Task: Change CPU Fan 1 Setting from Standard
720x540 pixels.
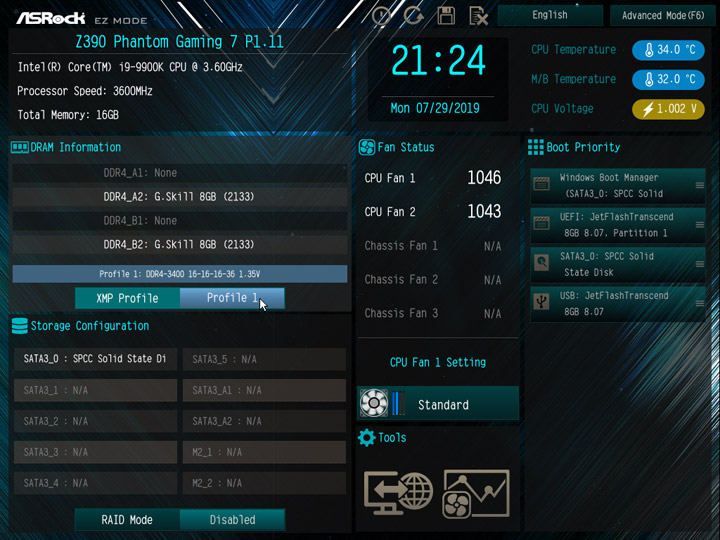Action: click(x=438, y=403)
